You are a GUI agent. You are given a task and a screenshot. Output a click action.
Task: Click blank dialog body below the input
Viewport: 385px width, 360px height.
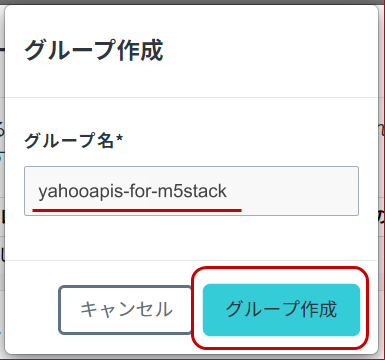click(191, 237)
